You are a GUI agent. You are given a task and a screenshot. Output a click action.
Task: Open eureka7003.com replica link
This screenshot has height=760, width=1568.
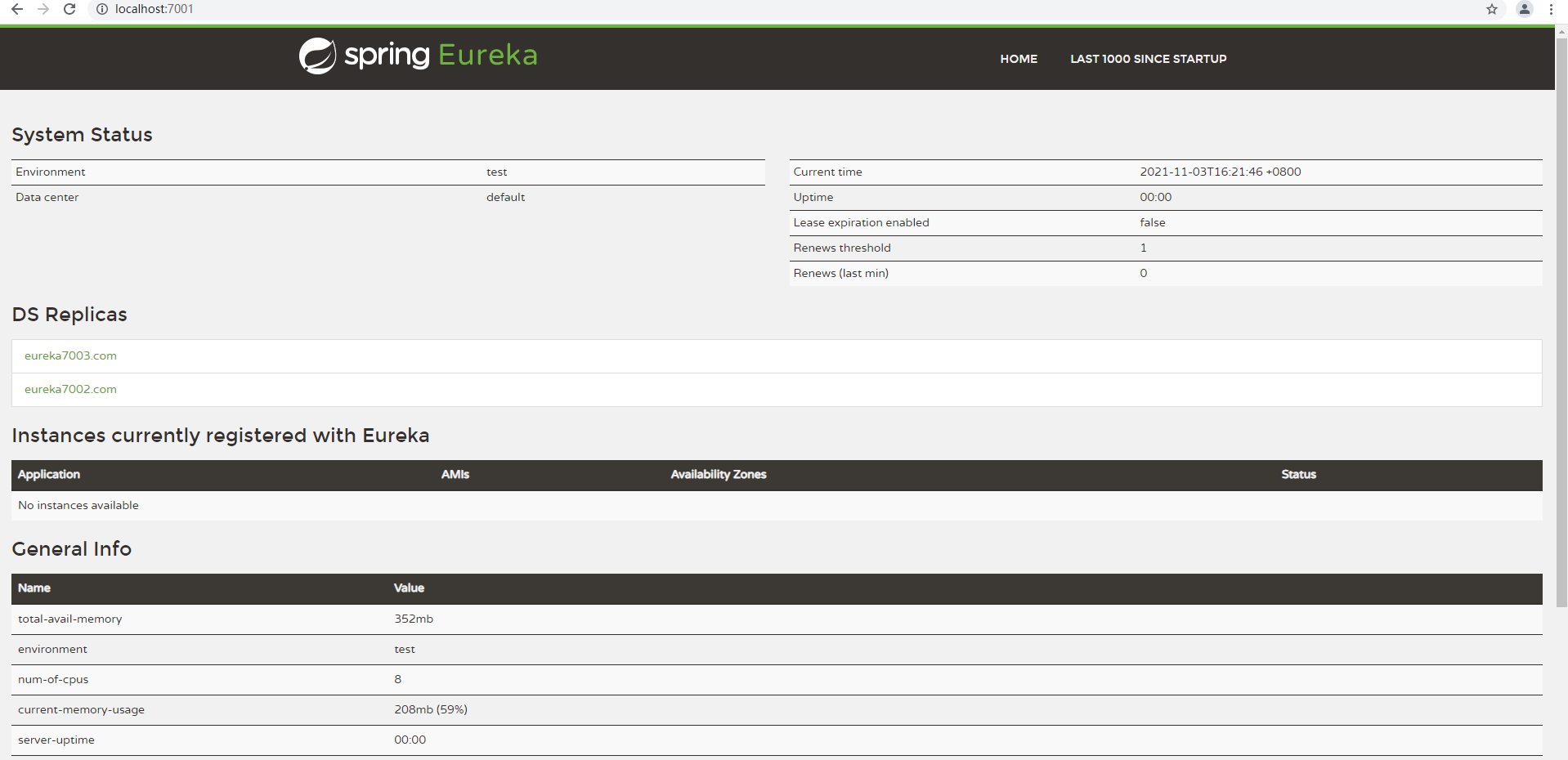(70, 355)
